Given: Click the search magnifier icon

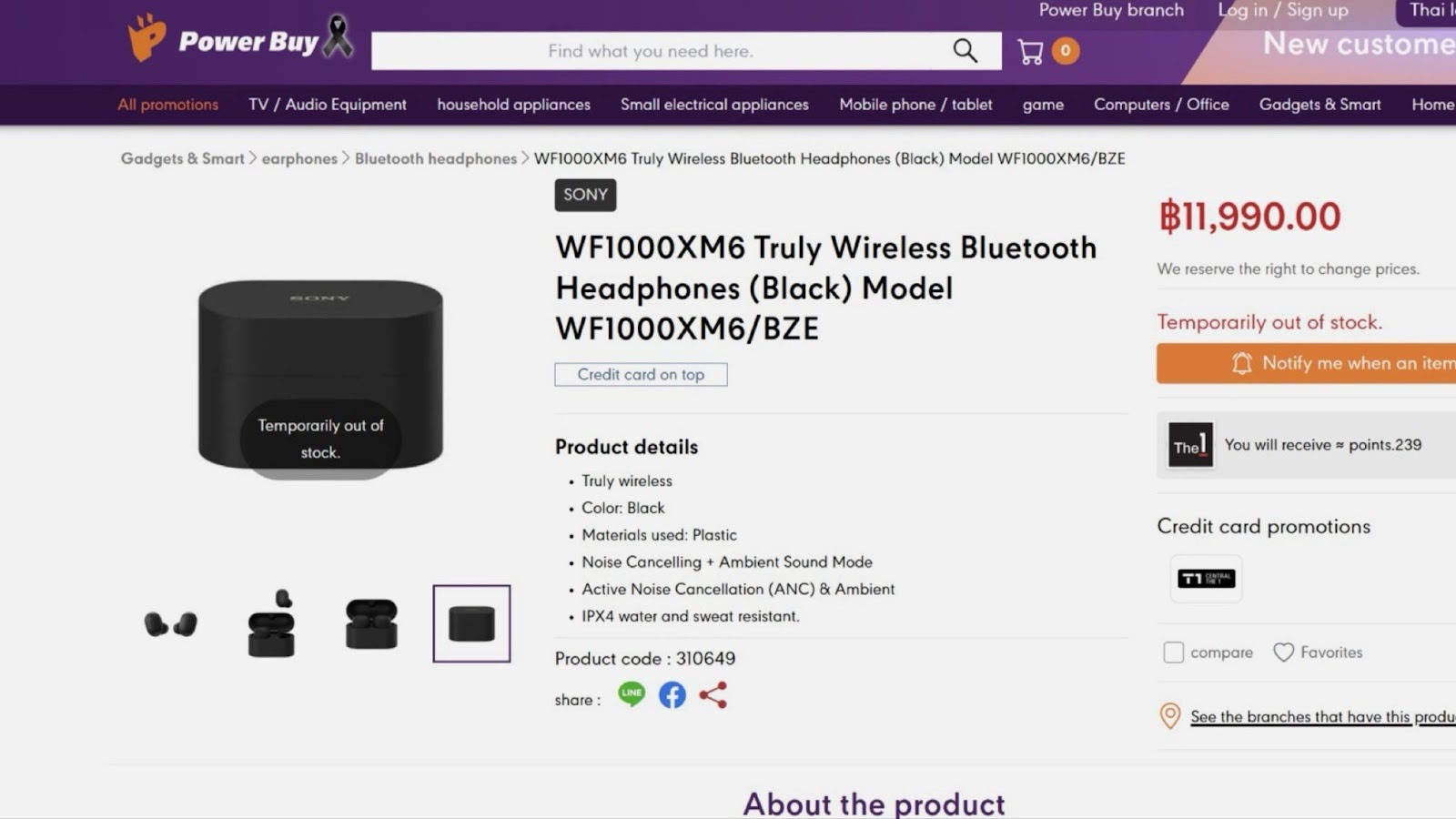Looking at the screenshot, I should pyautogui.click(x=965, y=51).
